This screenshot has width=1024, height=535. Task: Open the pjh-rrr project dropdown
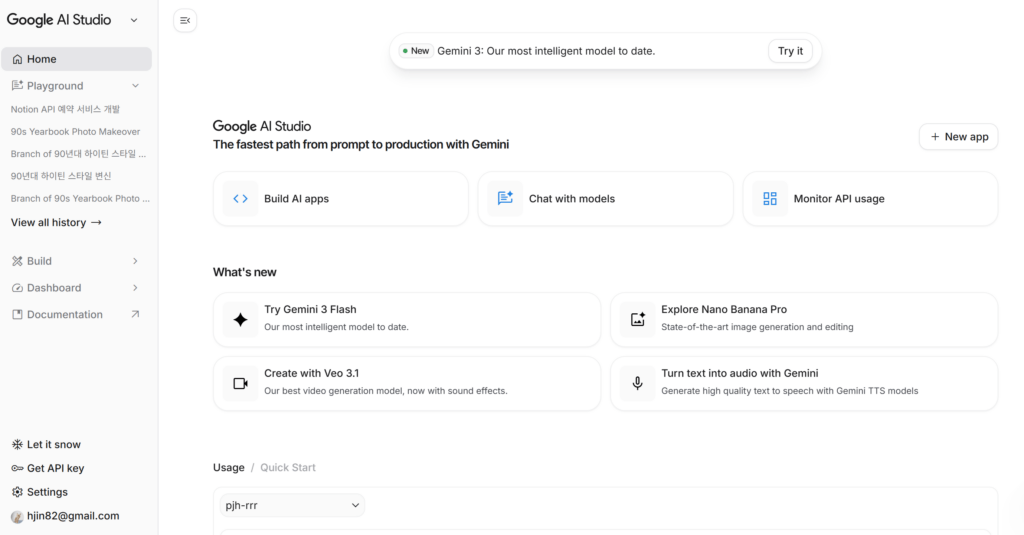(x=292, y=506)
